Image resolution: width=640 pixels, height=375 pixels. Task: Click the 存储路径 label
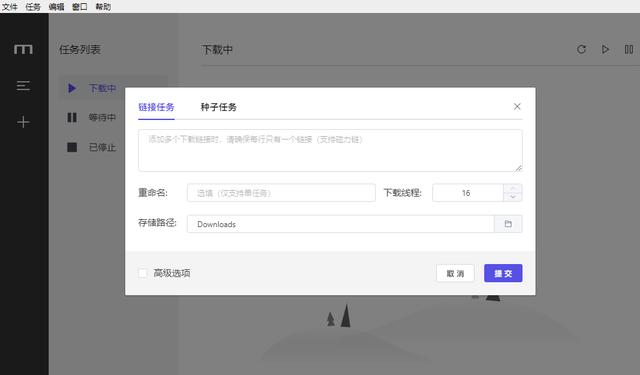(157, 223)
